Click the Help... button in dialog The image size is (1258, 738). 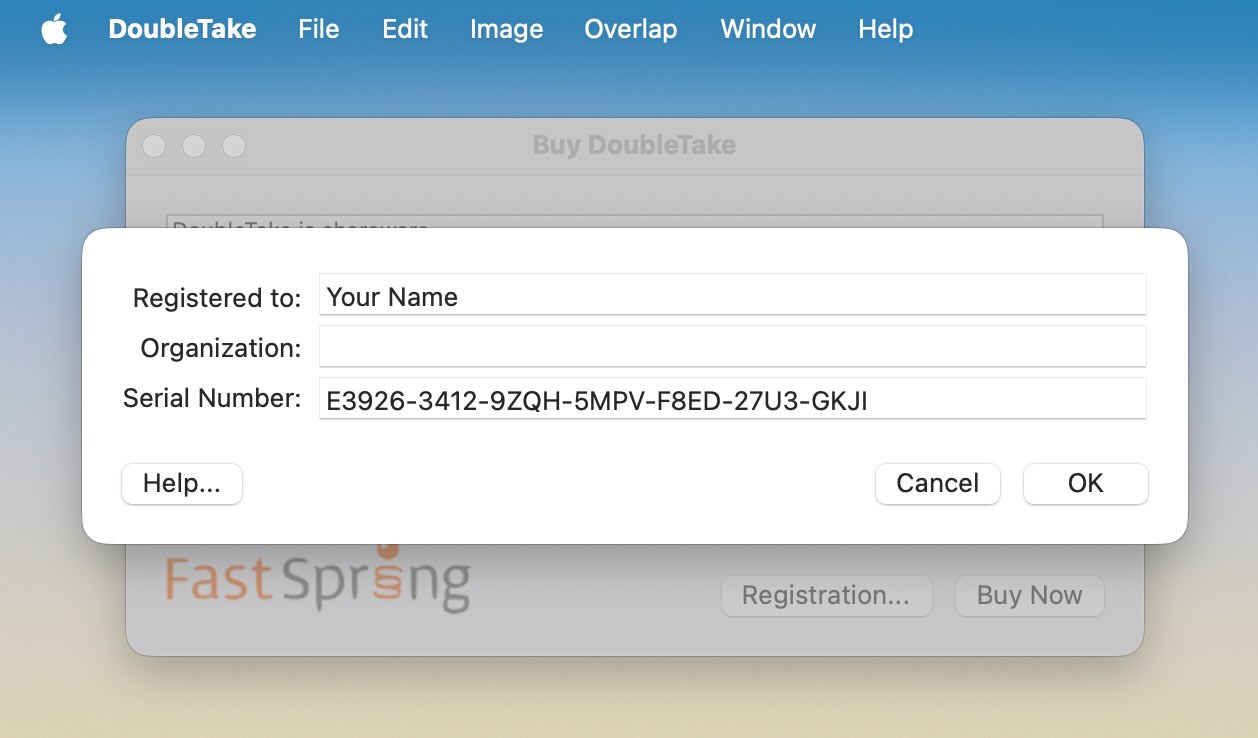tap(182, 484)
